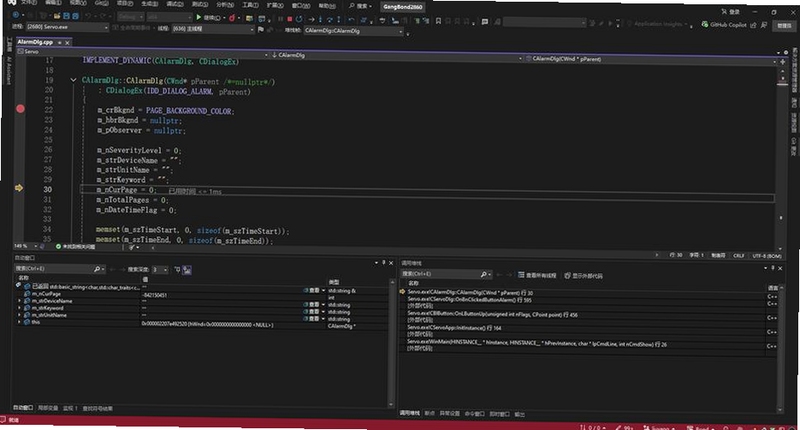
Task: Expand the m_strDeviceName variable row
Action: coord(19,301)
